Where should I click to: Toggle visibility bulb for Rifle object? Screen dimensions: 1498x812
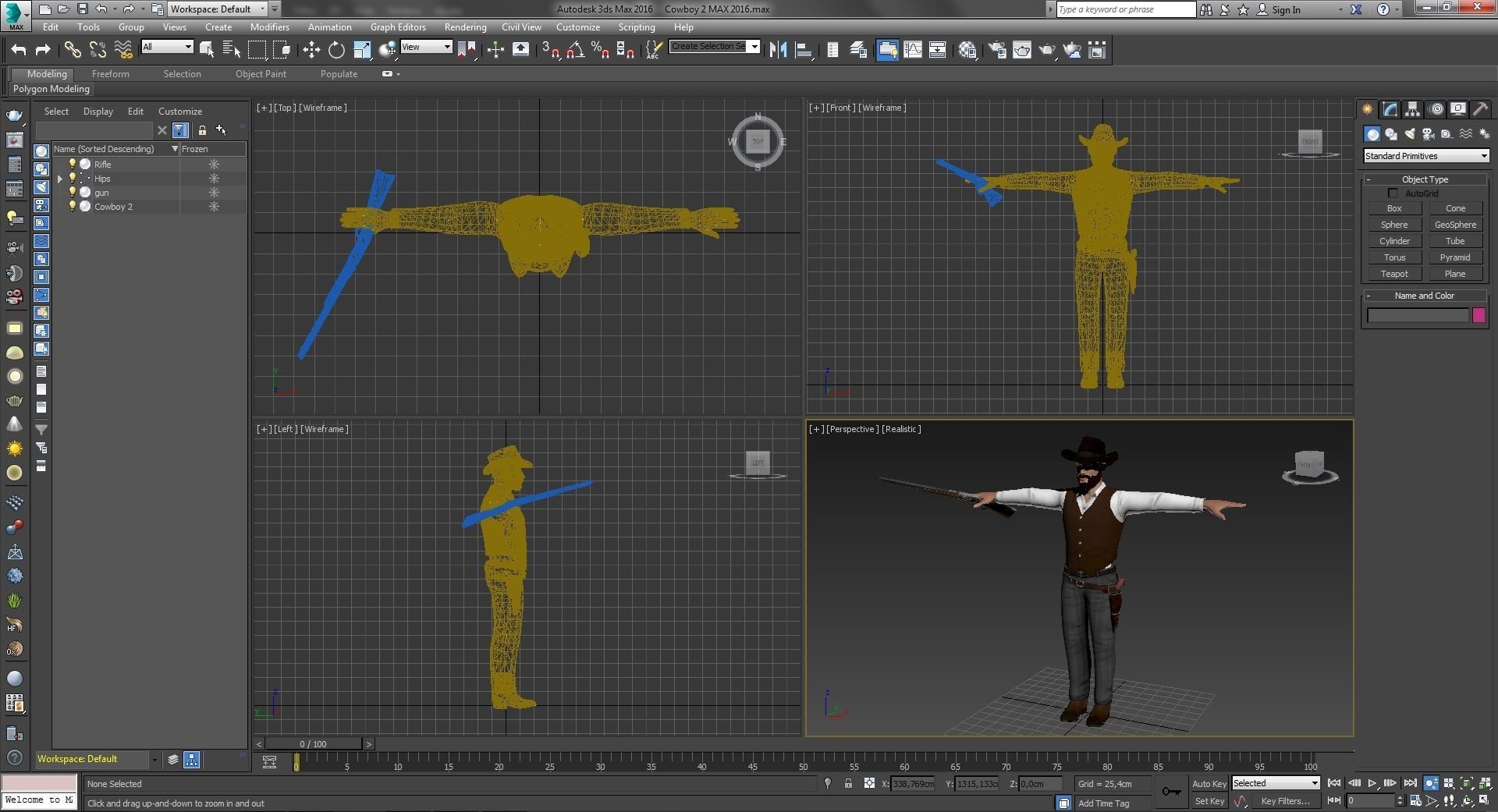(73, 164)
